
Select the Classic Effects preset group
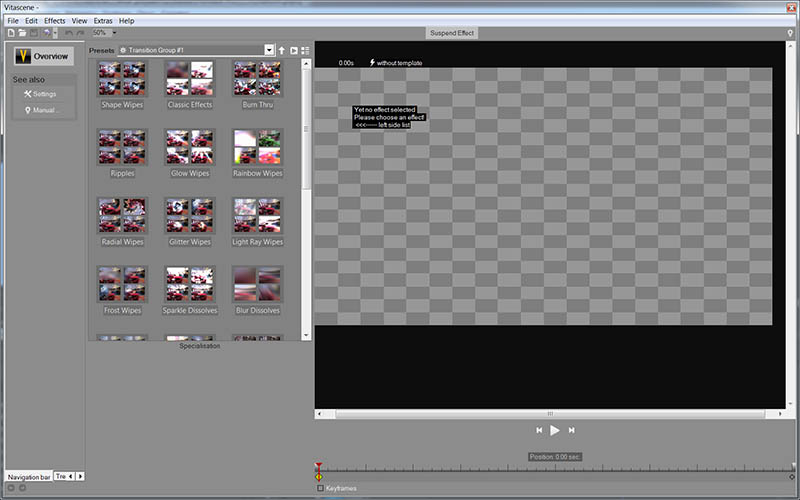pyautogui.click(x=190, y=85)
